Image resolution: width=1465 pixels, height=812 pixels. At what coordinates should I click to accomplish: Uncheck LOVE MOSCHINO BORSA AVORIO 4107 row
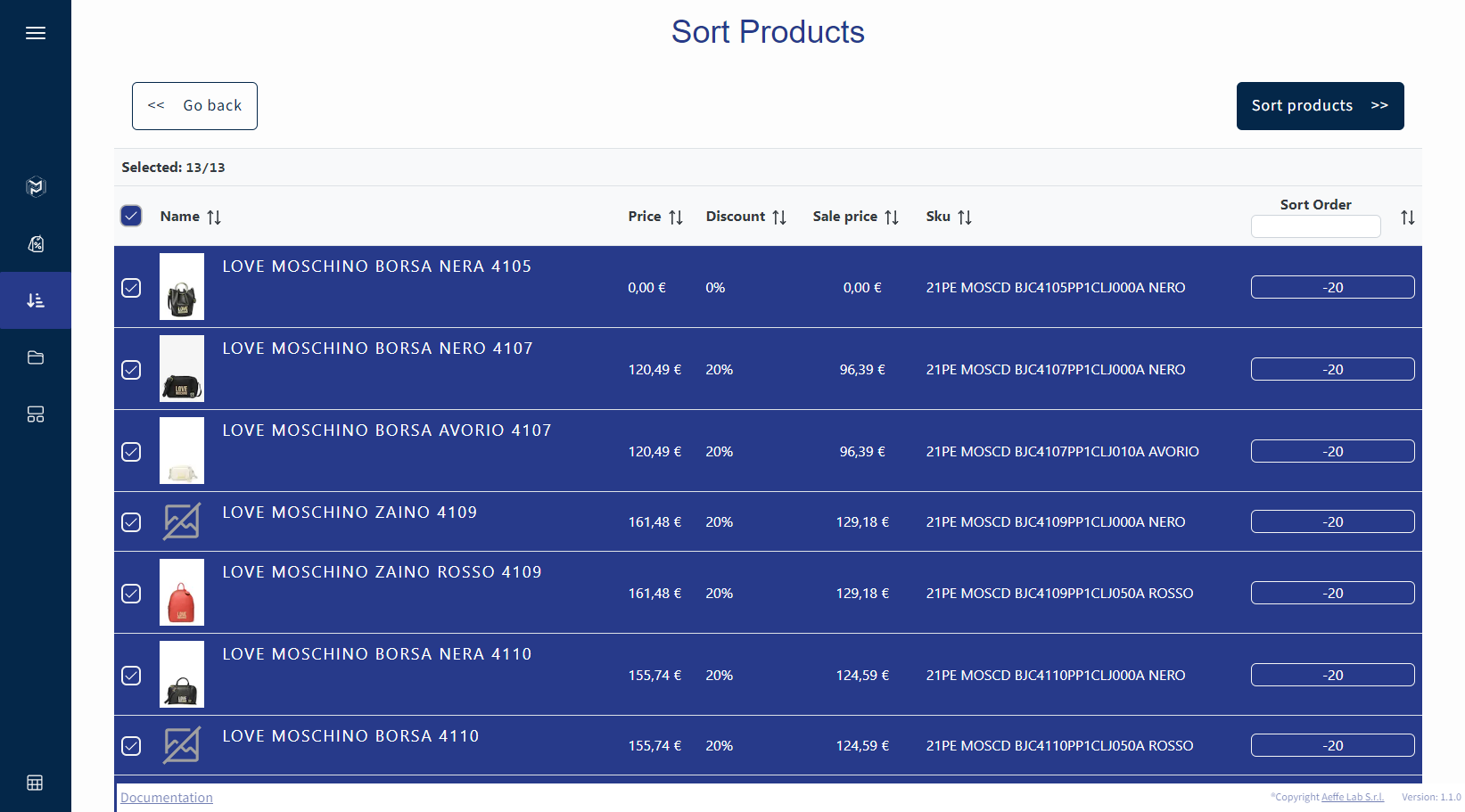[131, 452]
